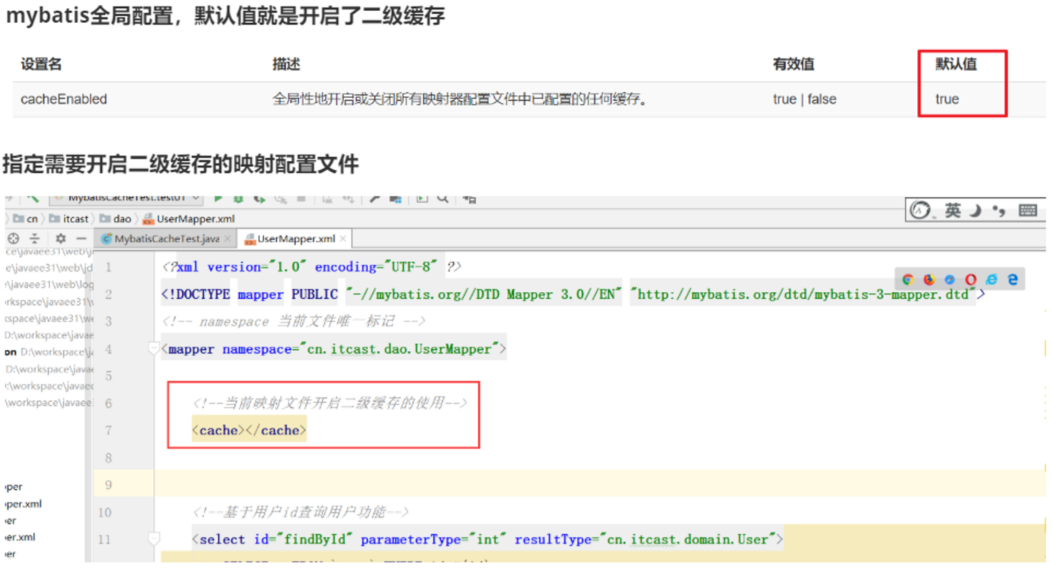This screenshot has width=1052, height=569.
Task: Hide the project panel with minus icon
Action: click(x=81, y=239)
